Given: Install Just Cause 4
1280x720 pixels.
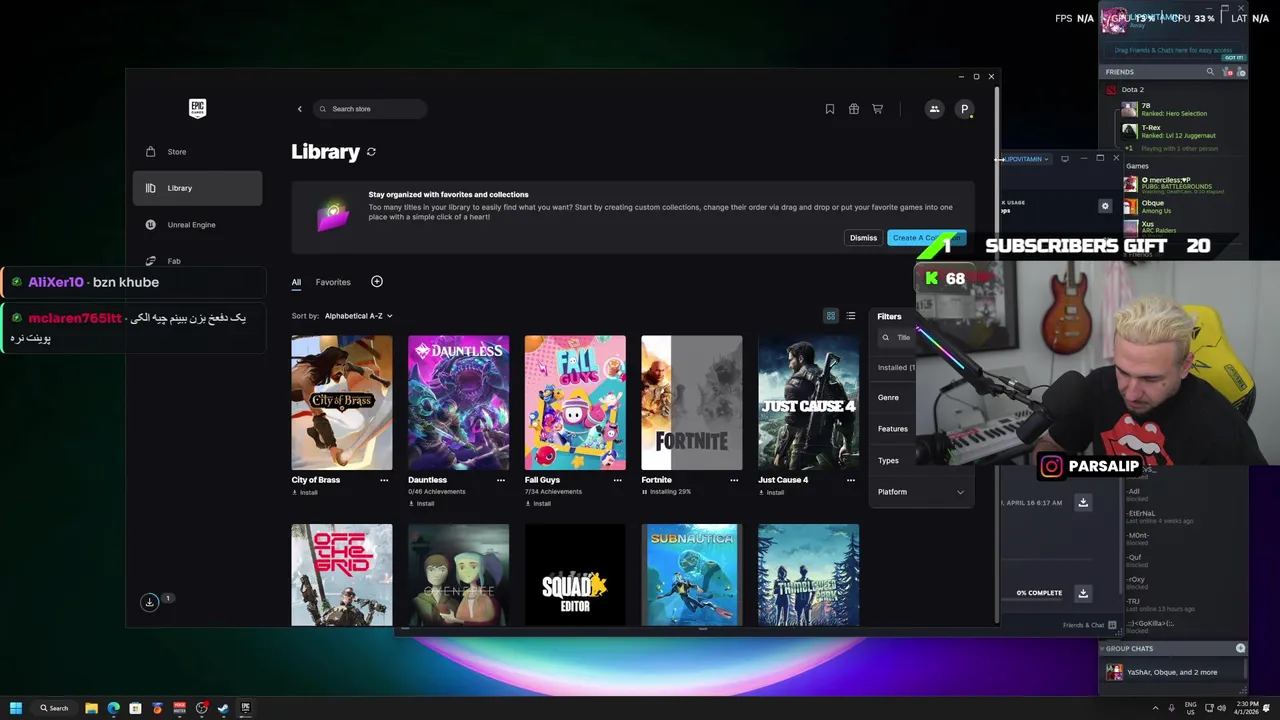Looking at the screenshot, I should (771, 493).
